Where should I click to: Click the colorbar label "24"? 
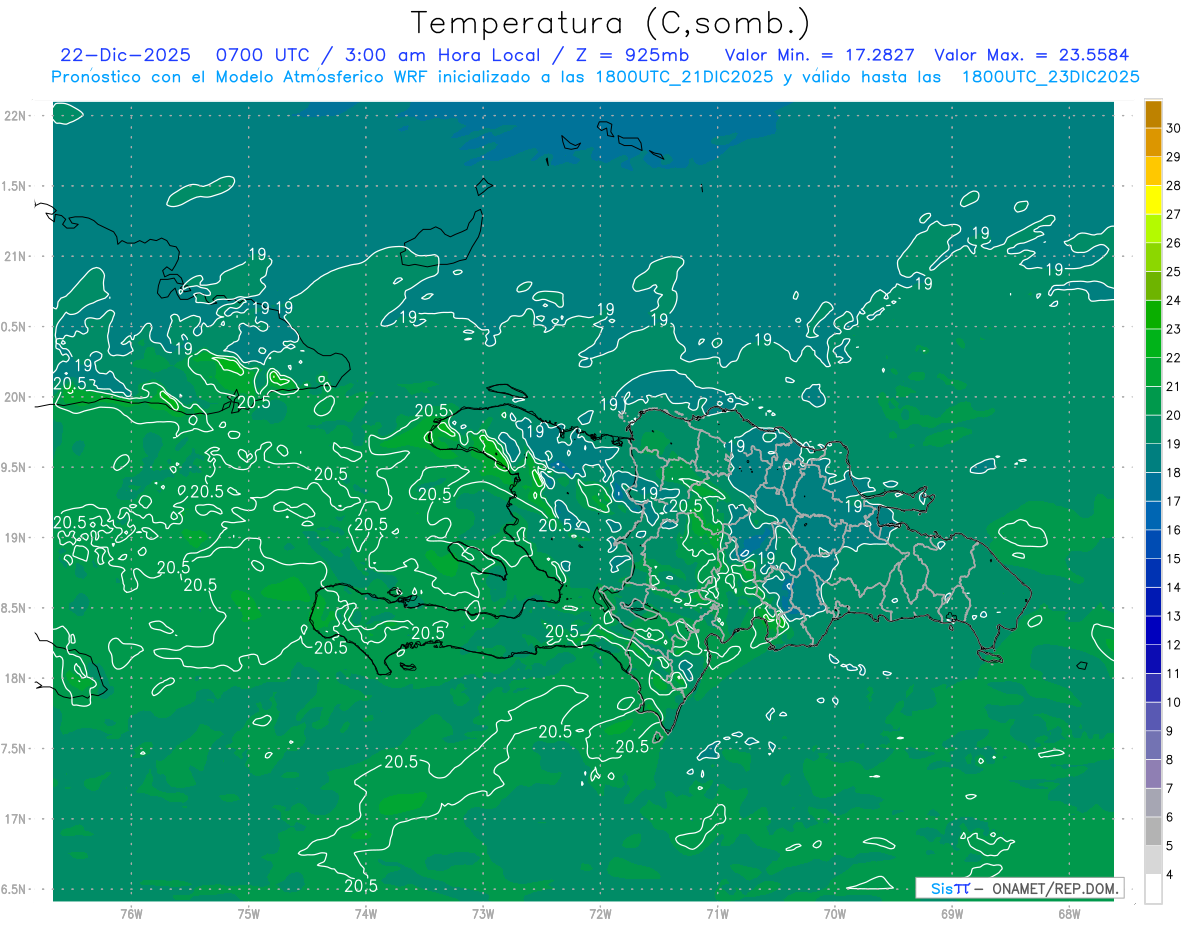pyautogui.click(x=1174, y=300)
